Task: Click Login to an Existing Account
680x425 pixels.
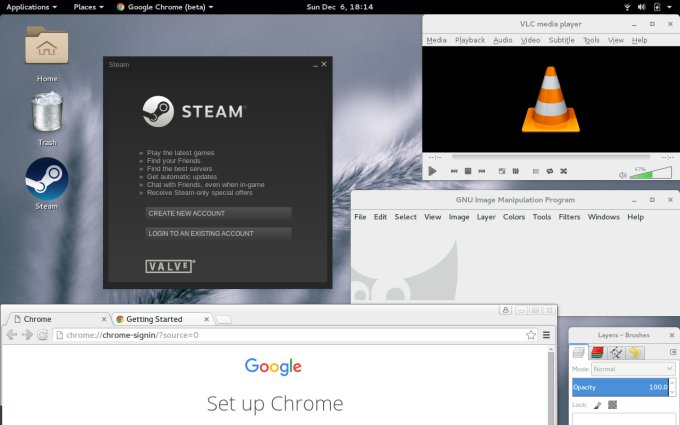Action: pos(218,233)
